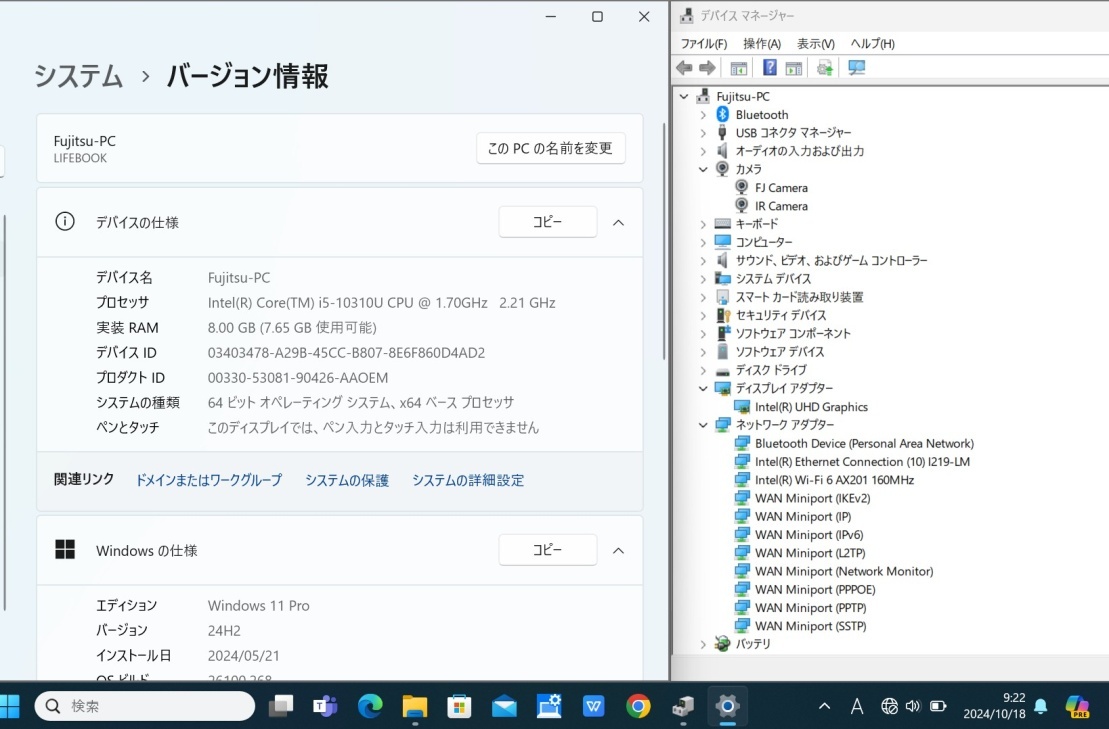Open Google Chrome from taskbar
Screen dimensions: 1109x729
coord(638,706)
